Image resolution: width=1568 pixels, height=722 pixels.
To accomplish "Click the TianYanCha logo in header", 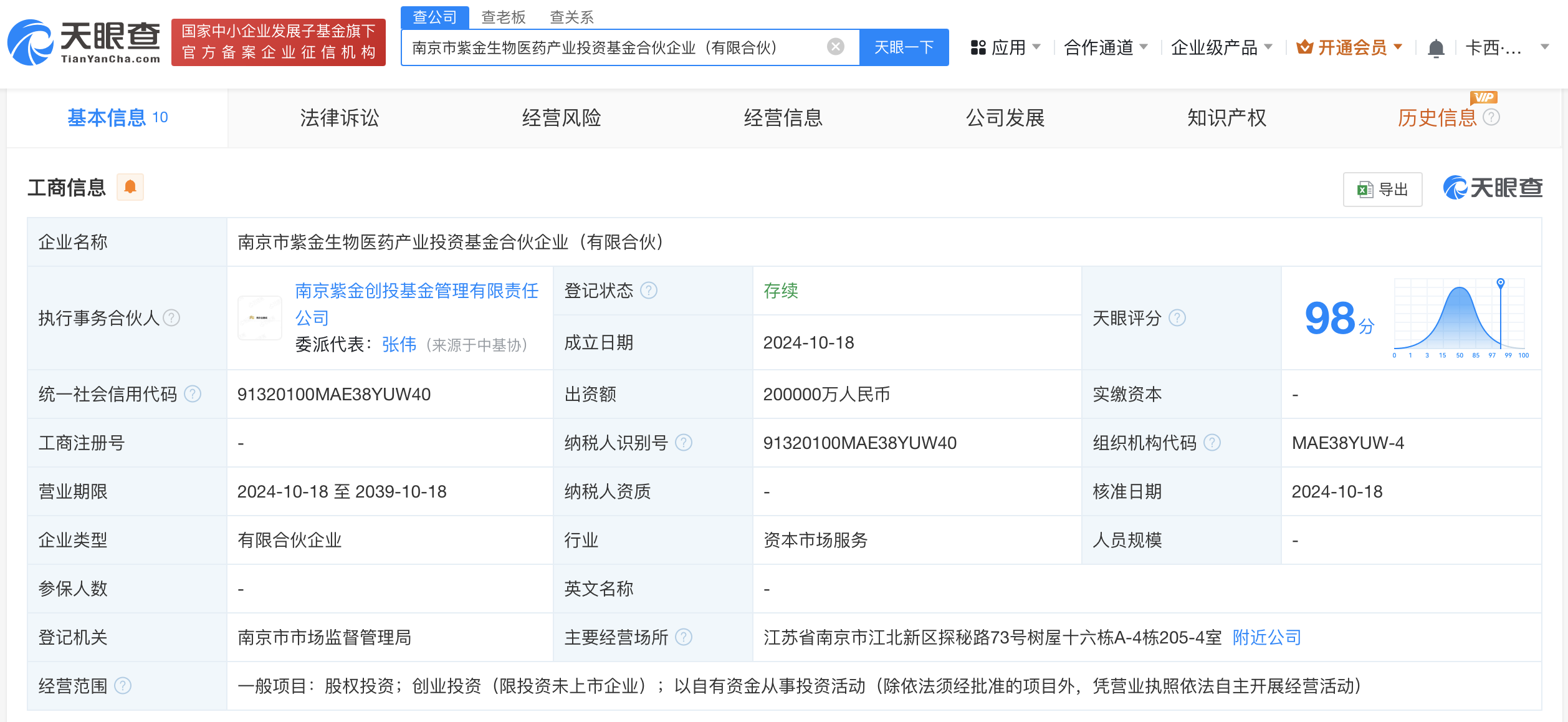I will pyautogui.click(x=84, y=42).
